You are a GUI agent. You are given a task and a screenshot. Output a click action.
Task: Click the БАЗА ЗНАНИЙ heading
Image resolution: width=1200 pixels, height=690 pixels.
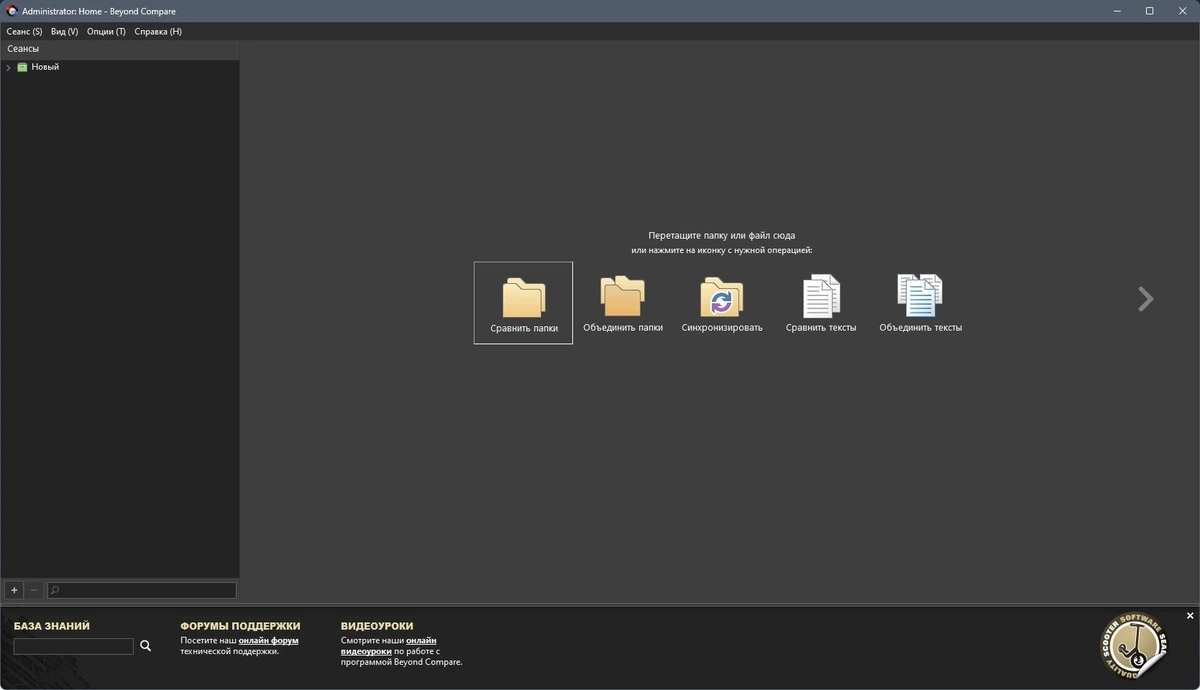coord(52,626)
